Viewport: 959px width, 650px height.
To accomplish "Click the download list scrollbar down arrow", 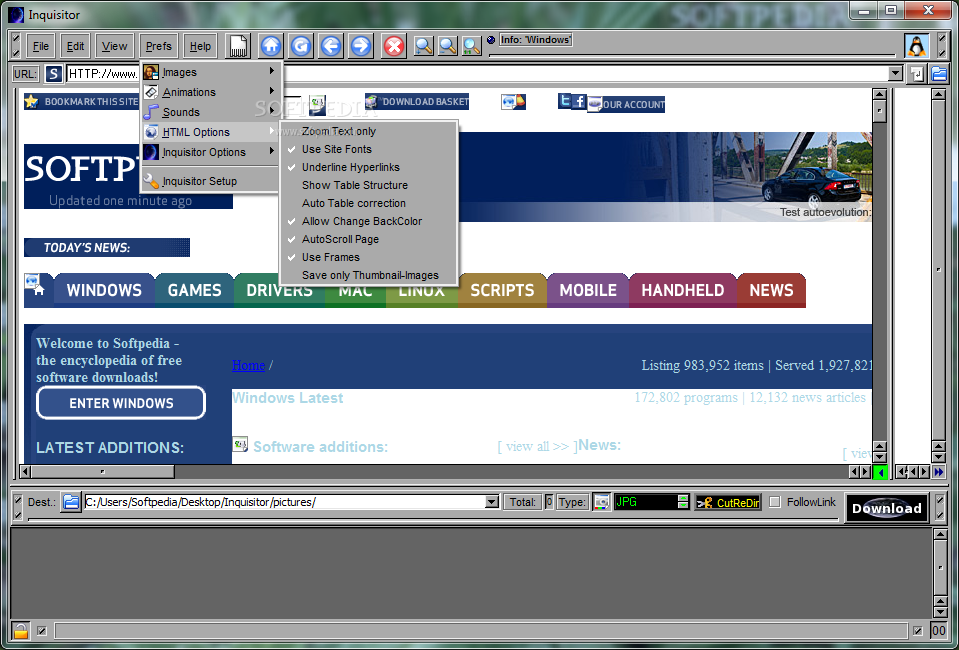I will tap(941, 613).
